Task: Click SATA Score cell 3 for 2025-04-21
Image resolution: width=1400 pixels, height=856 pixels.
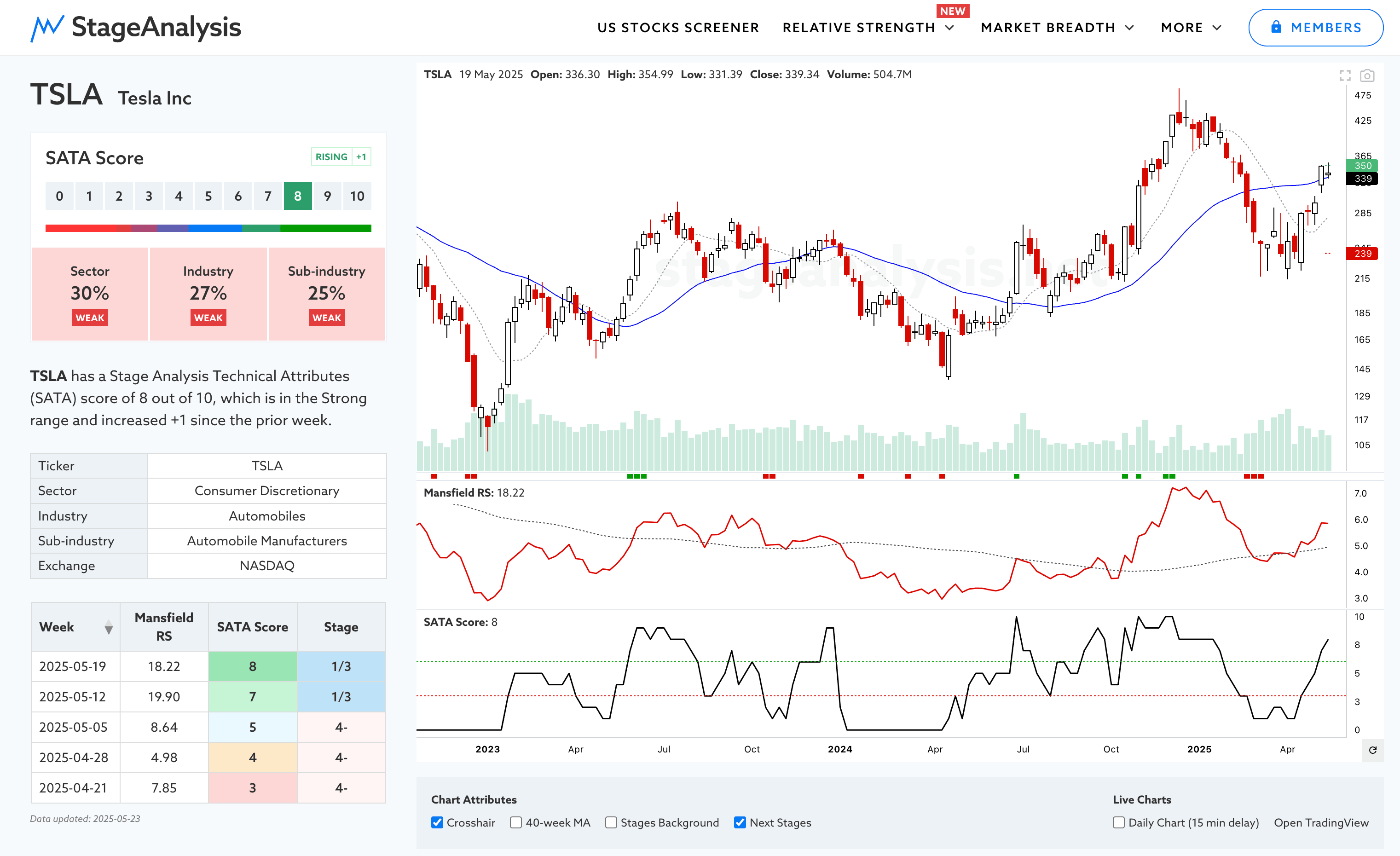Action: tap(253, 788)
